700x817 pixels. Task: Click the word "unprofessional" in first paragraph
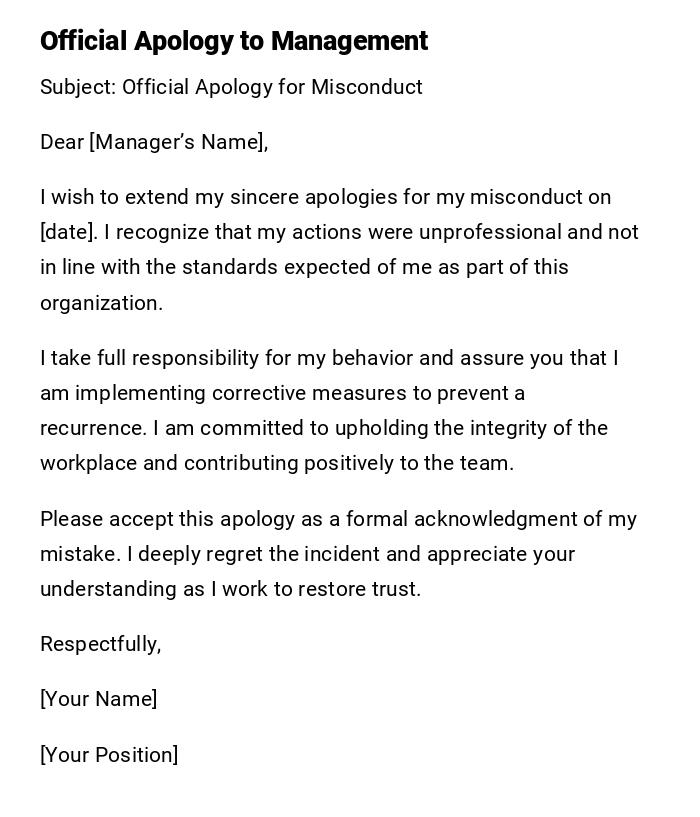click(x=490, y=232)
